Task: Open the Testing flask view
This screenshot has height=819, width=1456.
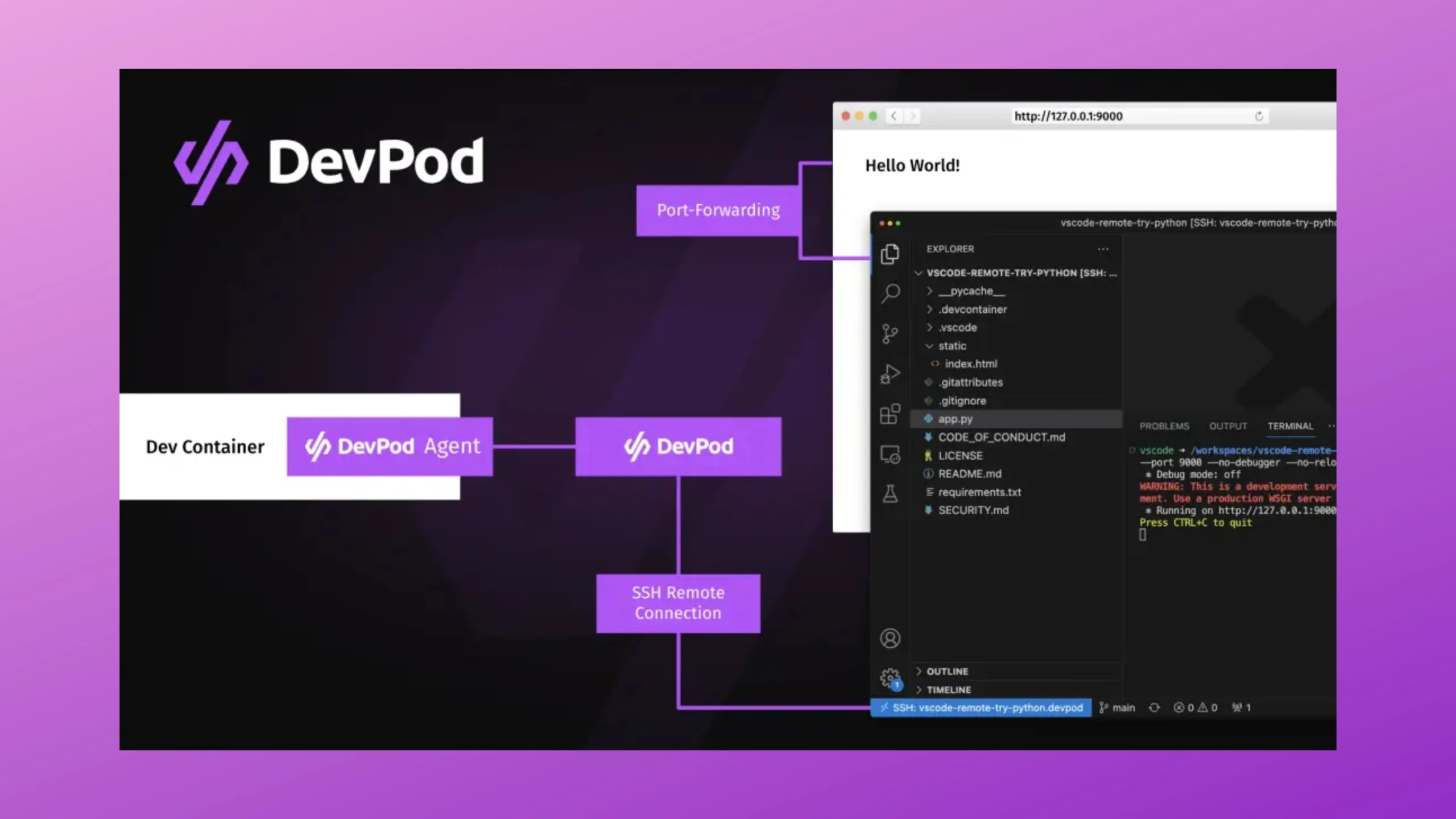Action: [890, 493]
